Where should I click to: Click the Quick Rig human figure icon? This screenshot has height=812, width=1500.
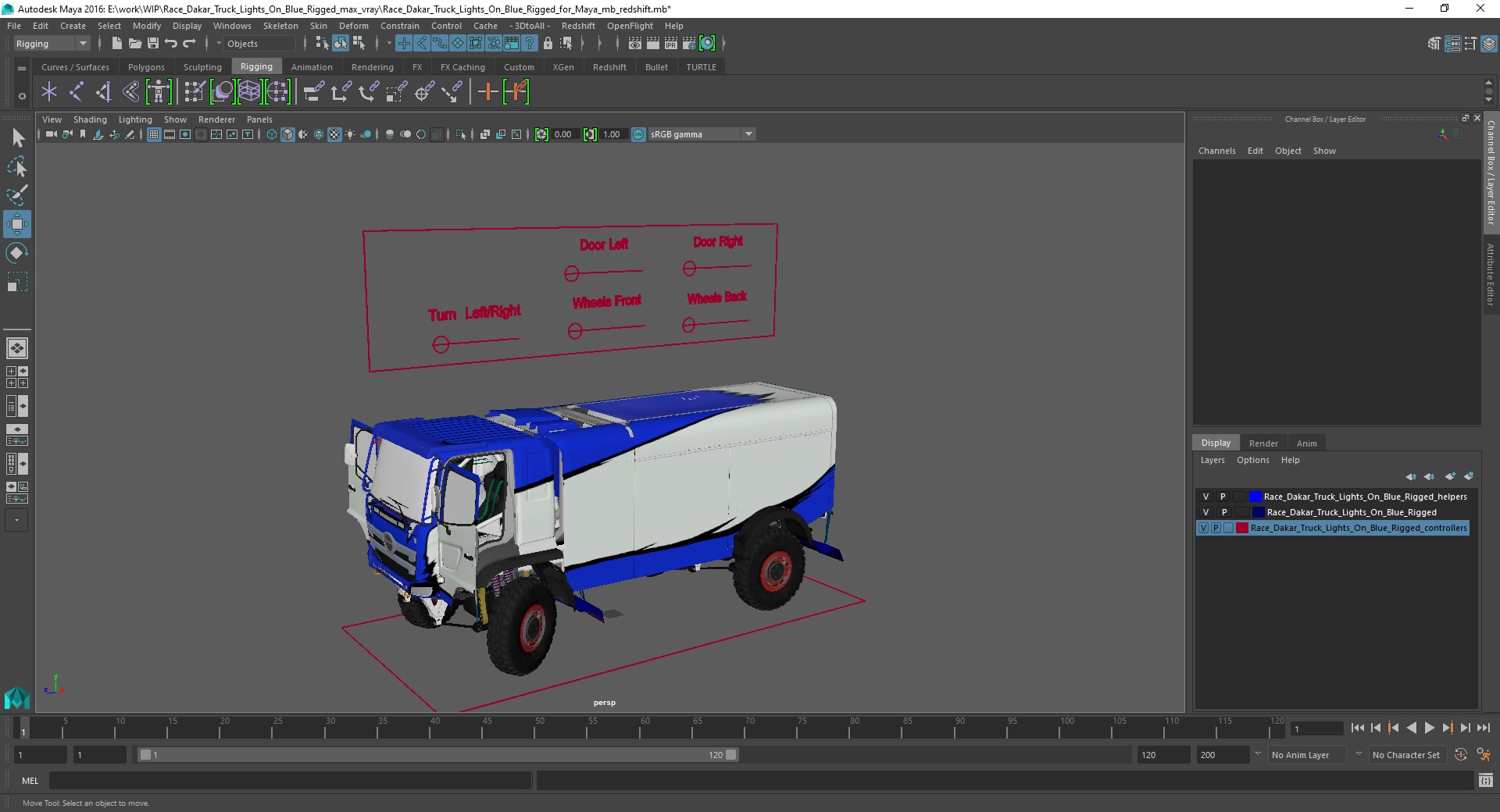point(159,92)
